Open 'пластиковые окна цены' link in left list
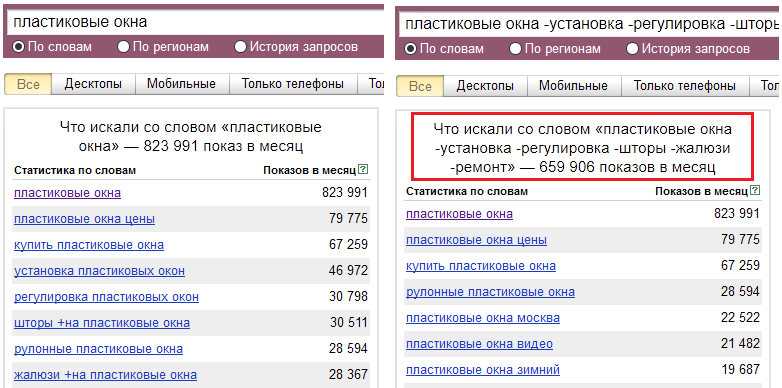 pos(84,219)
